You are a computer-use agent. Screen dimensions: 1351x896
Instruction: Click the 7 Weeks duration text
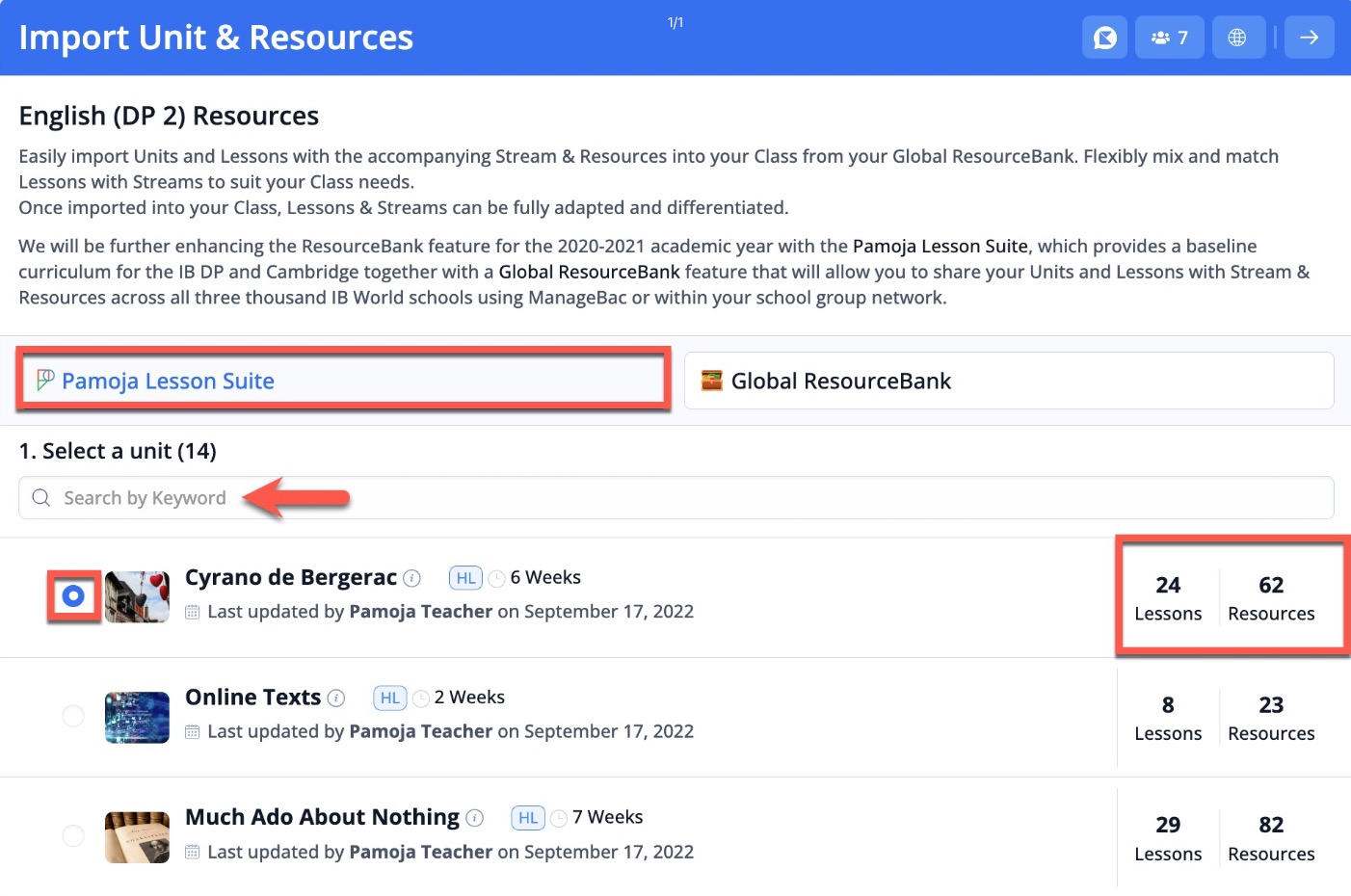tap(608, 817)
